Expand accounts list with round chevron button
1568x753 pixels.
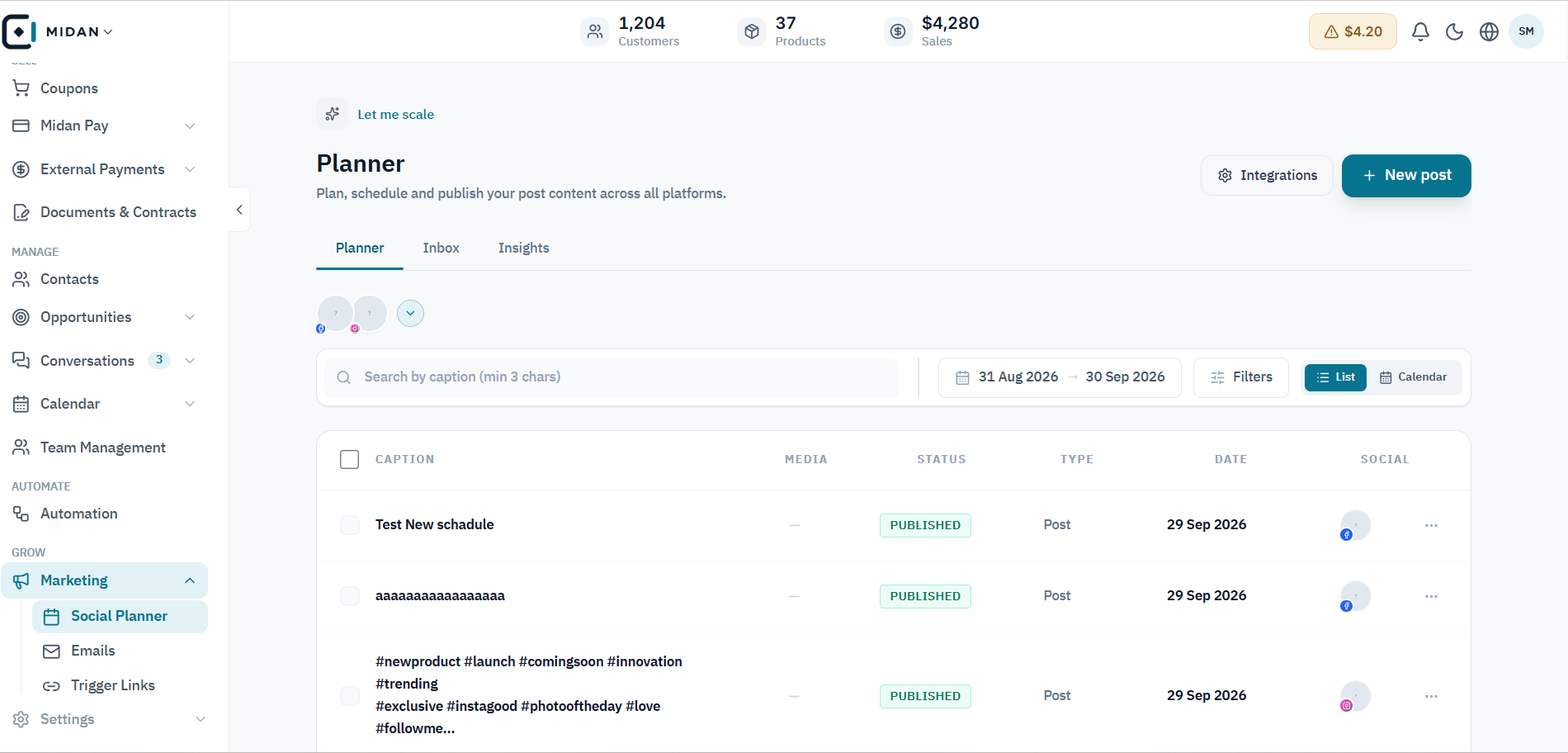(x=410, y=314)
